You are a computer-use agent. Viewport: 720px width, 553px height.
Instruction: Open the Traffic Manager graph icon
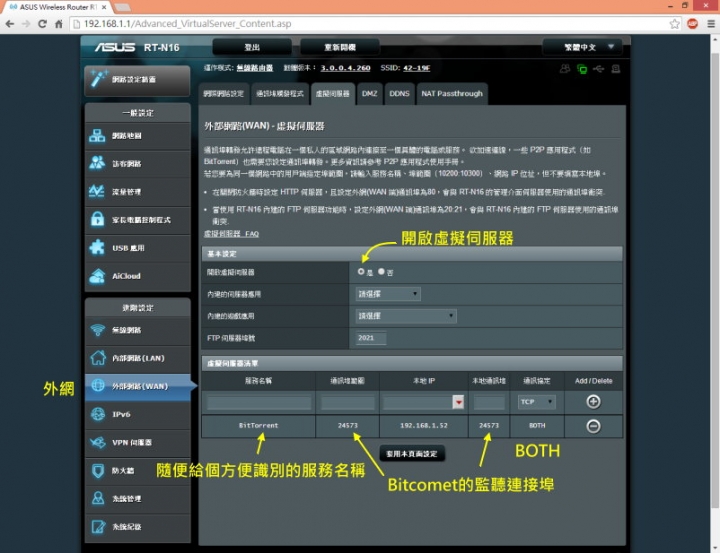point(97,192)
